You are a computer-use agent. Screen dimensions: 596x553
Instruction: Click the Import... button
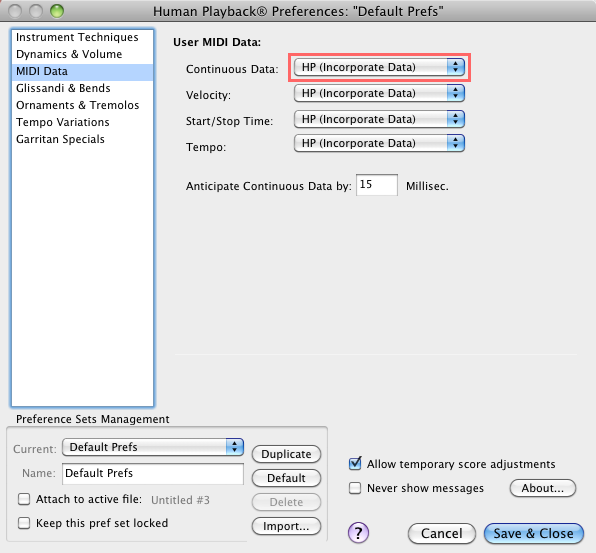point(286,526)
